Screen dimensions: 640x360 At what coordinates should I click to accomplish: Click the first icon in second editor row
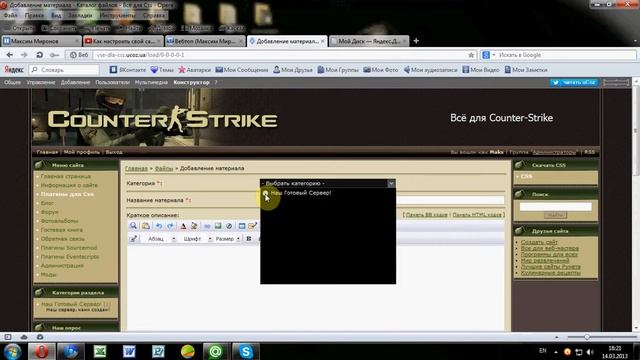(x=133, y=239)
